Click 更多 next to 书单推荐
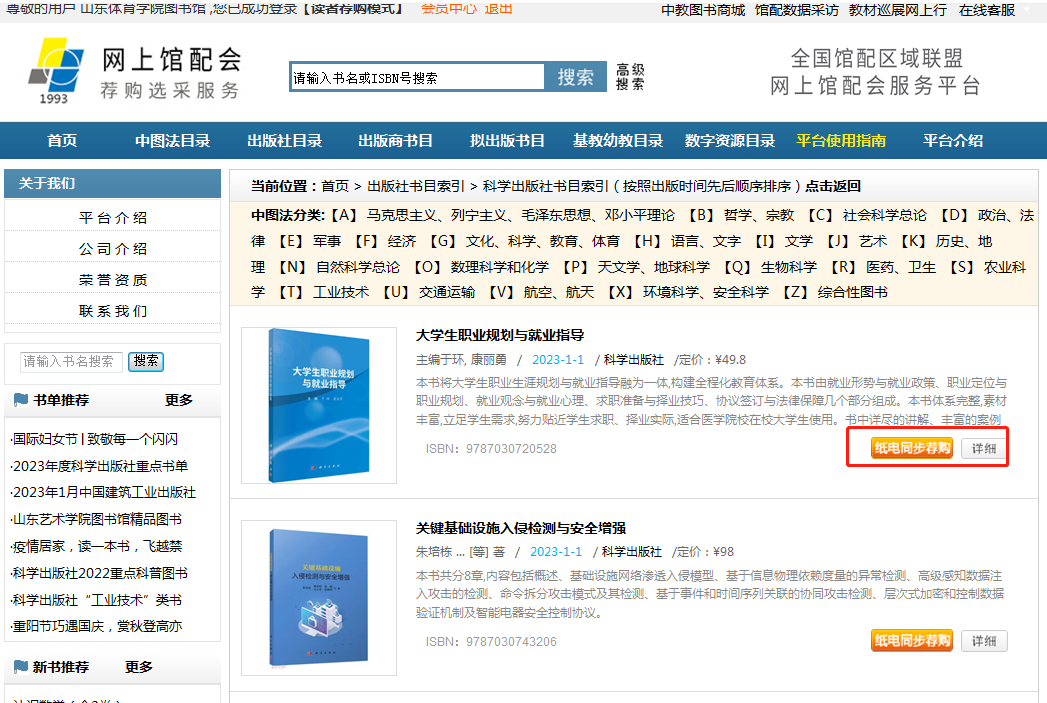The image size is (1047, 703). [179, 400]
